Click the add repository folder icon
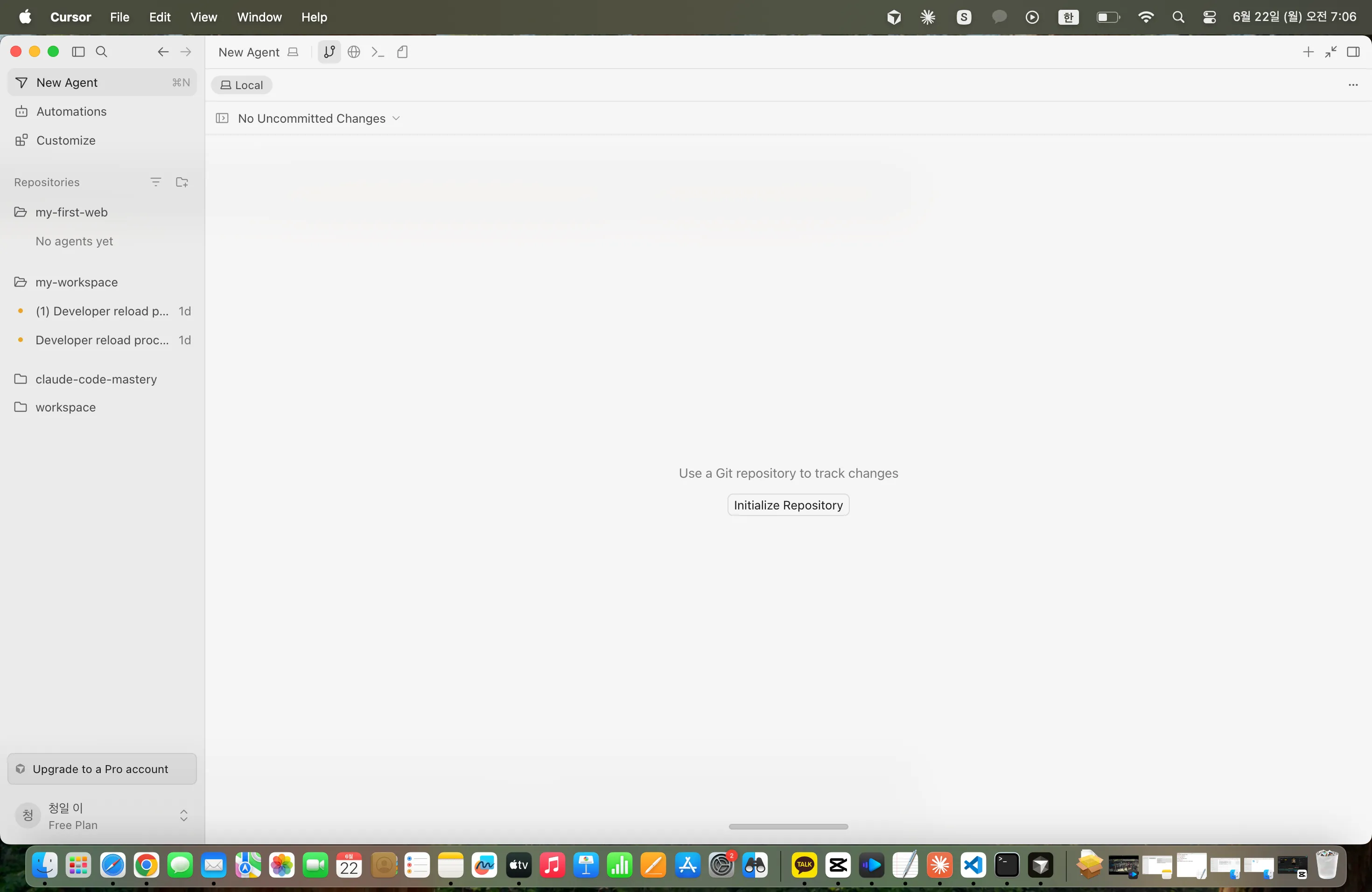 [x=182, y=182]
